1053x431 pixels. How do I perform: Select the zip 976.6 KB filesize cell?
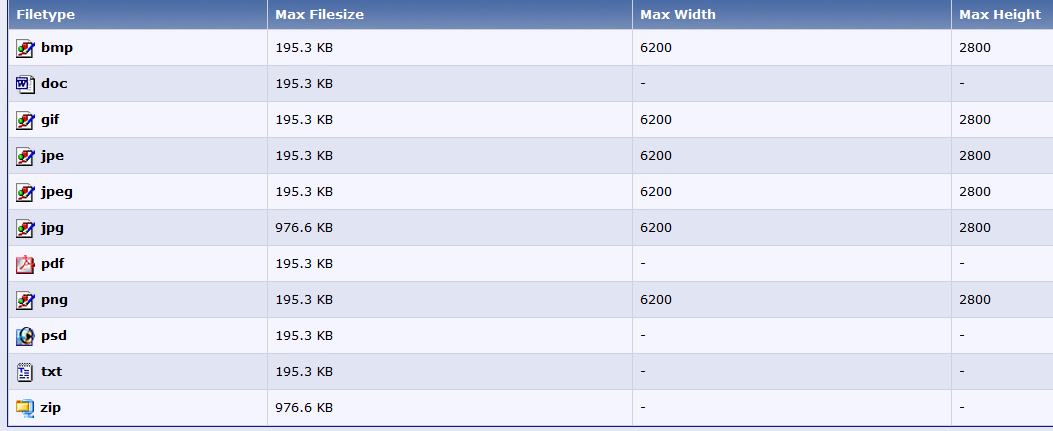pyautogui.click(x=450, y=408)
